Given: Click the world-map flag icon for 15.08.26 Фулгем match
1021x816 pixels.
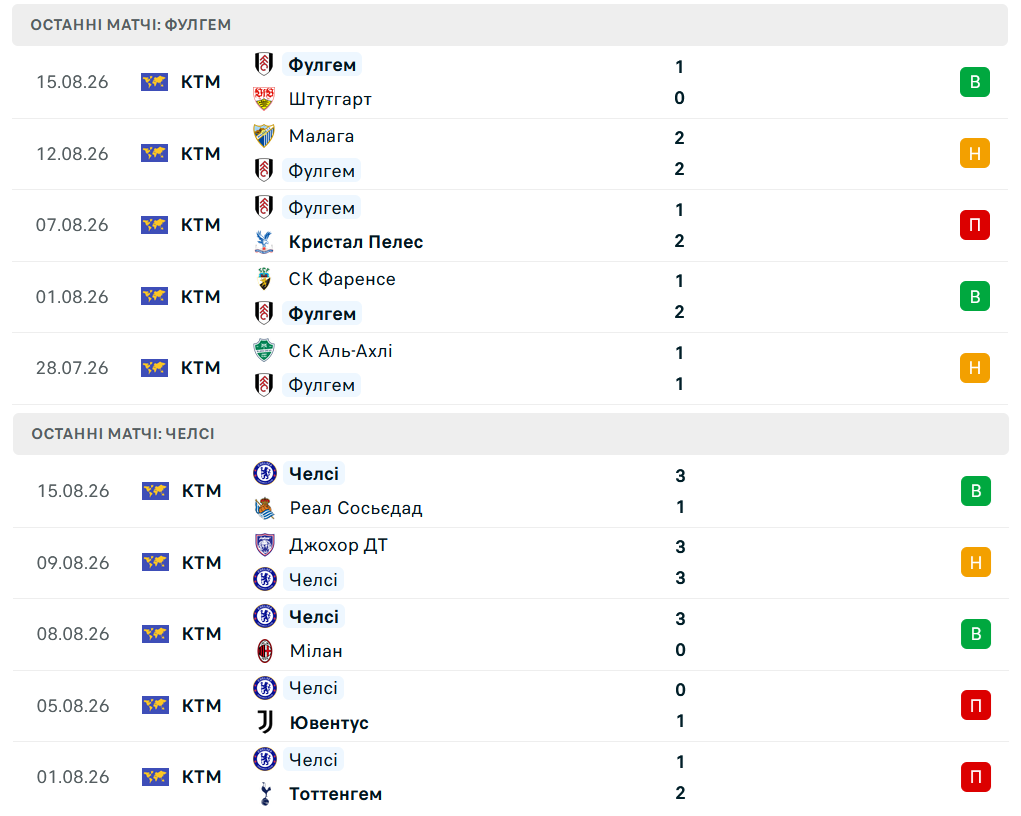Looking at the screenshot, I should 154,82.
